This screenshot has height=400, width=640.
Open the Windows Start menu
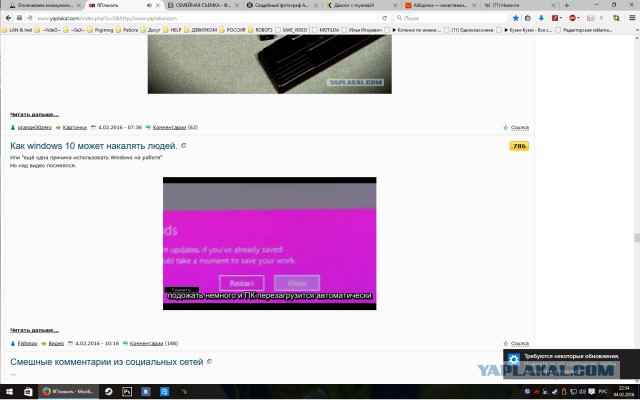tap(9, 392)
